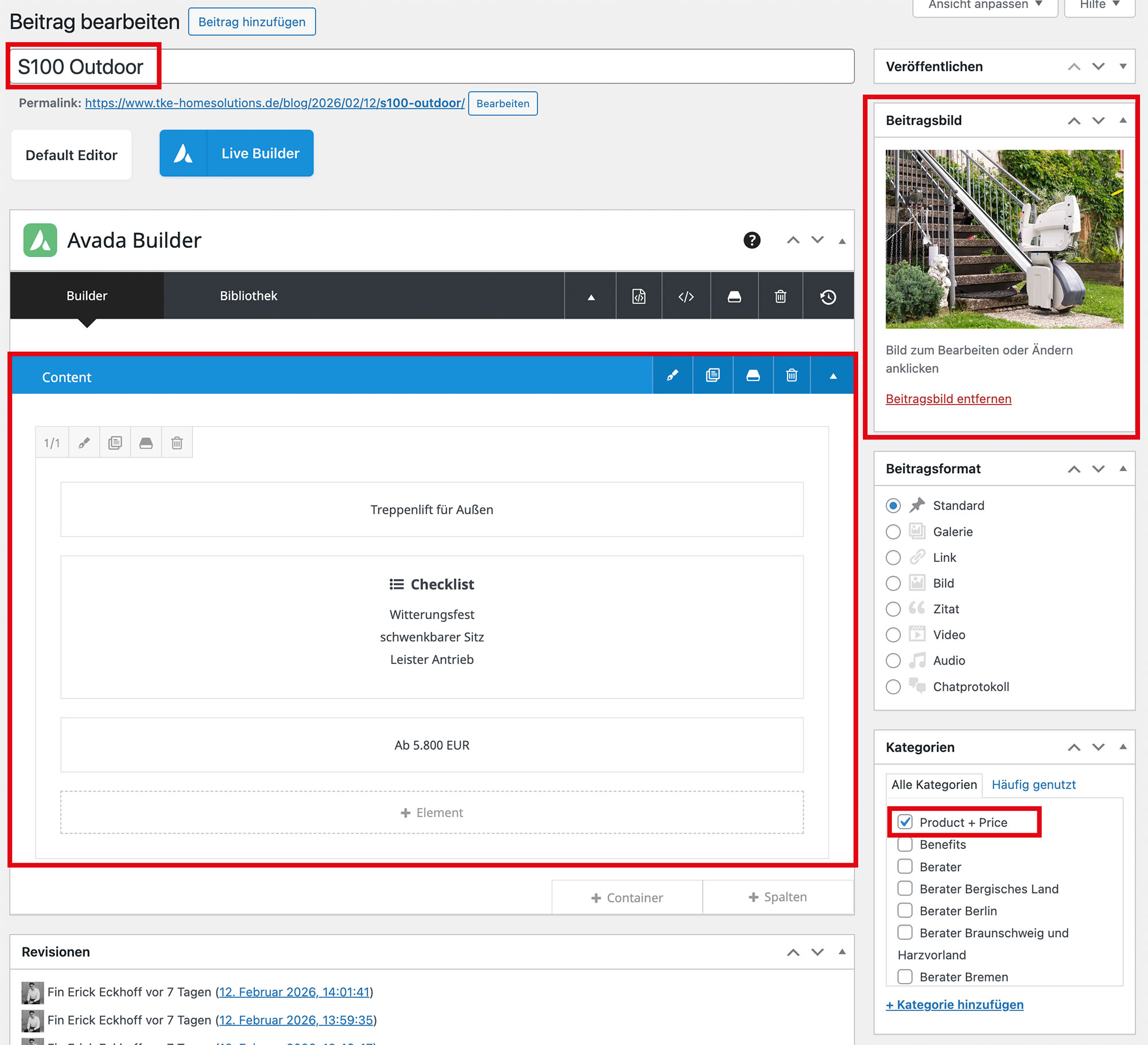Screen dimensions: 1148x1045
Task: Click the S100 Outdoor title field
Action: (x=432, y=67)
